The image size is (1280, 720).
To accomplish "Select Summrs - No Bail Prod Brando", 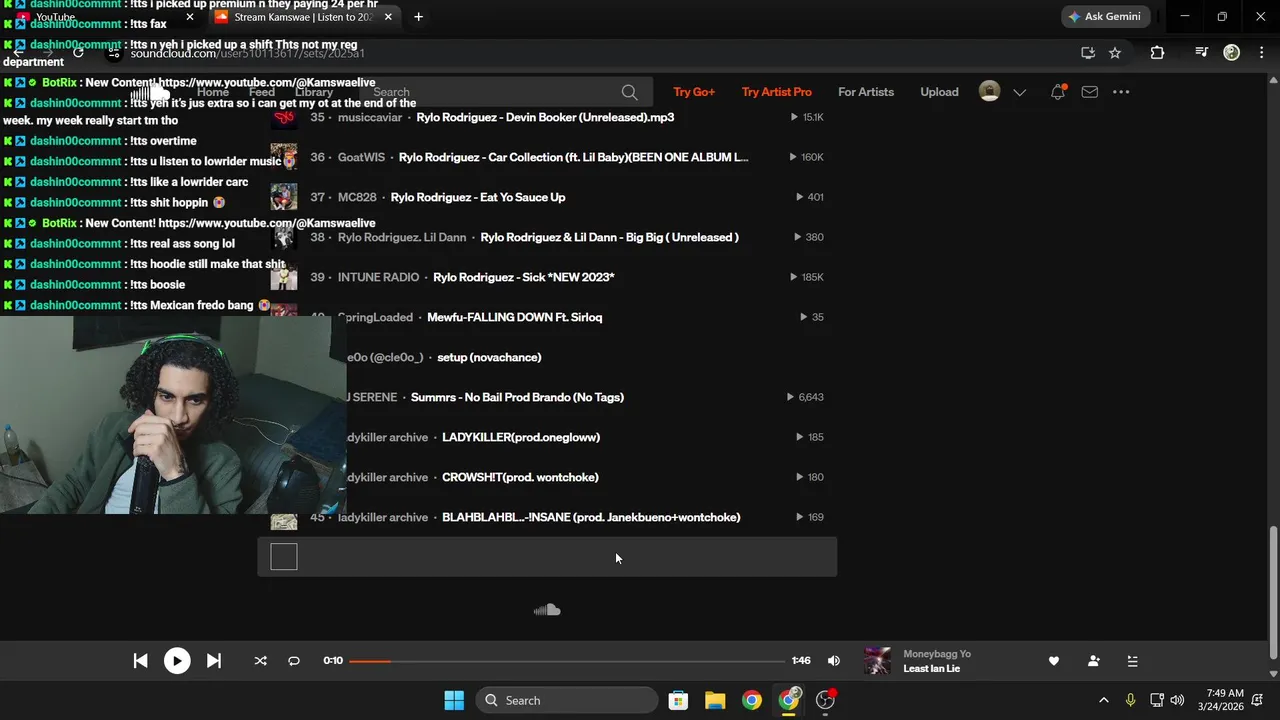I will point(517,397).
